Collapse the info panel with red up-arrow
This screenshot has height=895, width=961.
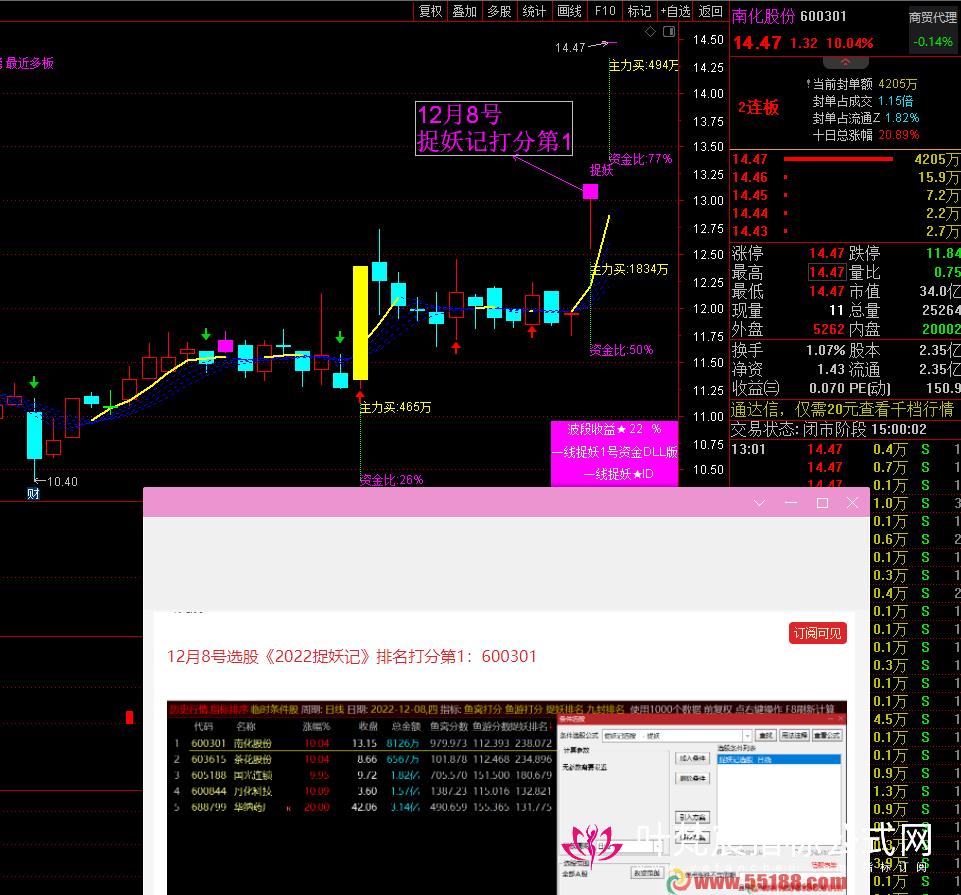pos(845,62)
